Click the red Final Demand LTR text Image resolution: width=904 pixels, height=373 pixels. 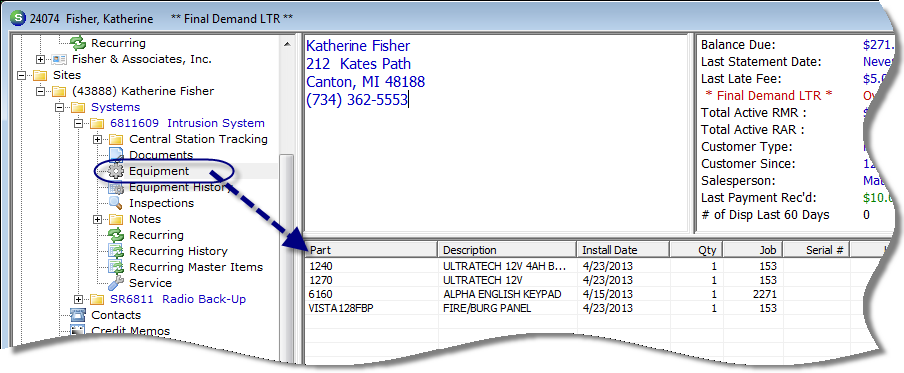[x=770, y=95]
